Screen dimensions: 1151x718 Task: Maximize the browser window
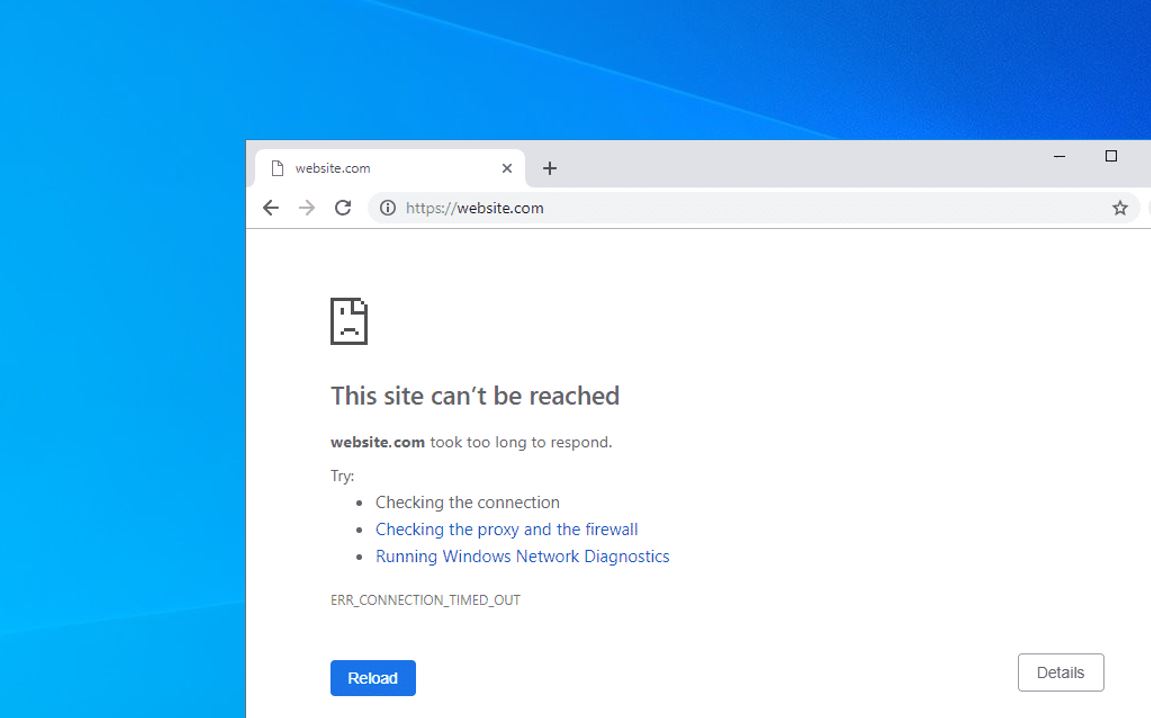click(x=1110, y=157)
